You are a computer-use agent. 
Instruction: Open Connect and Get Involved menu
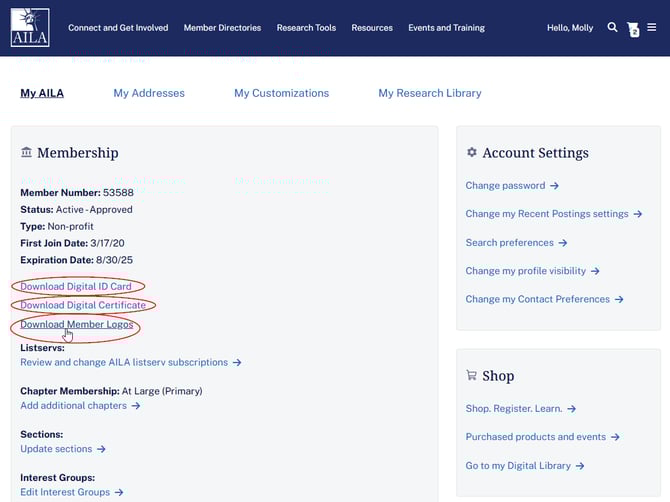pyautogui.click(x=118, y=28)
